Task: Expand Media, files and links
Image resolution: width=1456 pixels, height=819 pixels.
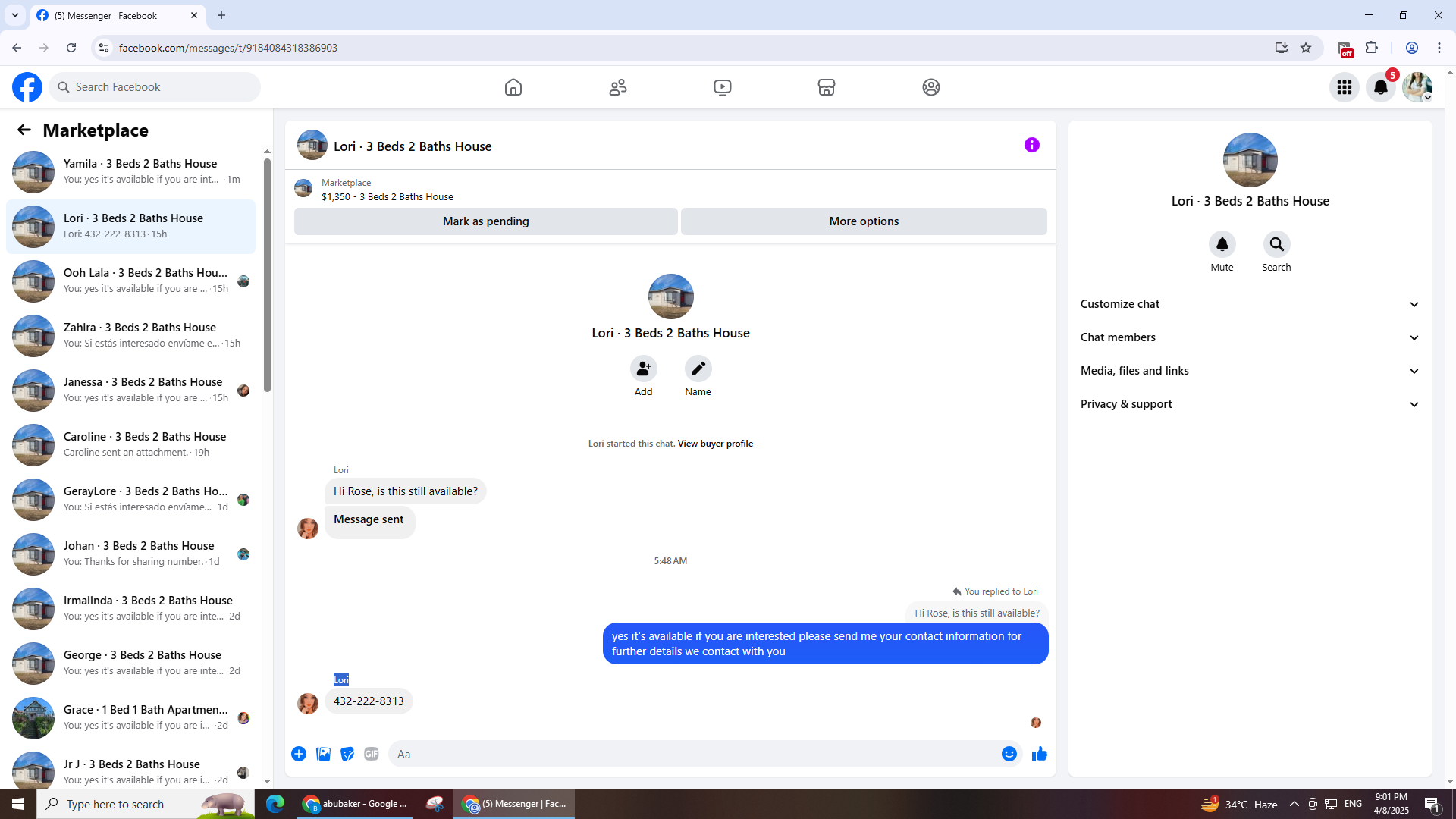Action: pos(1249,371)
